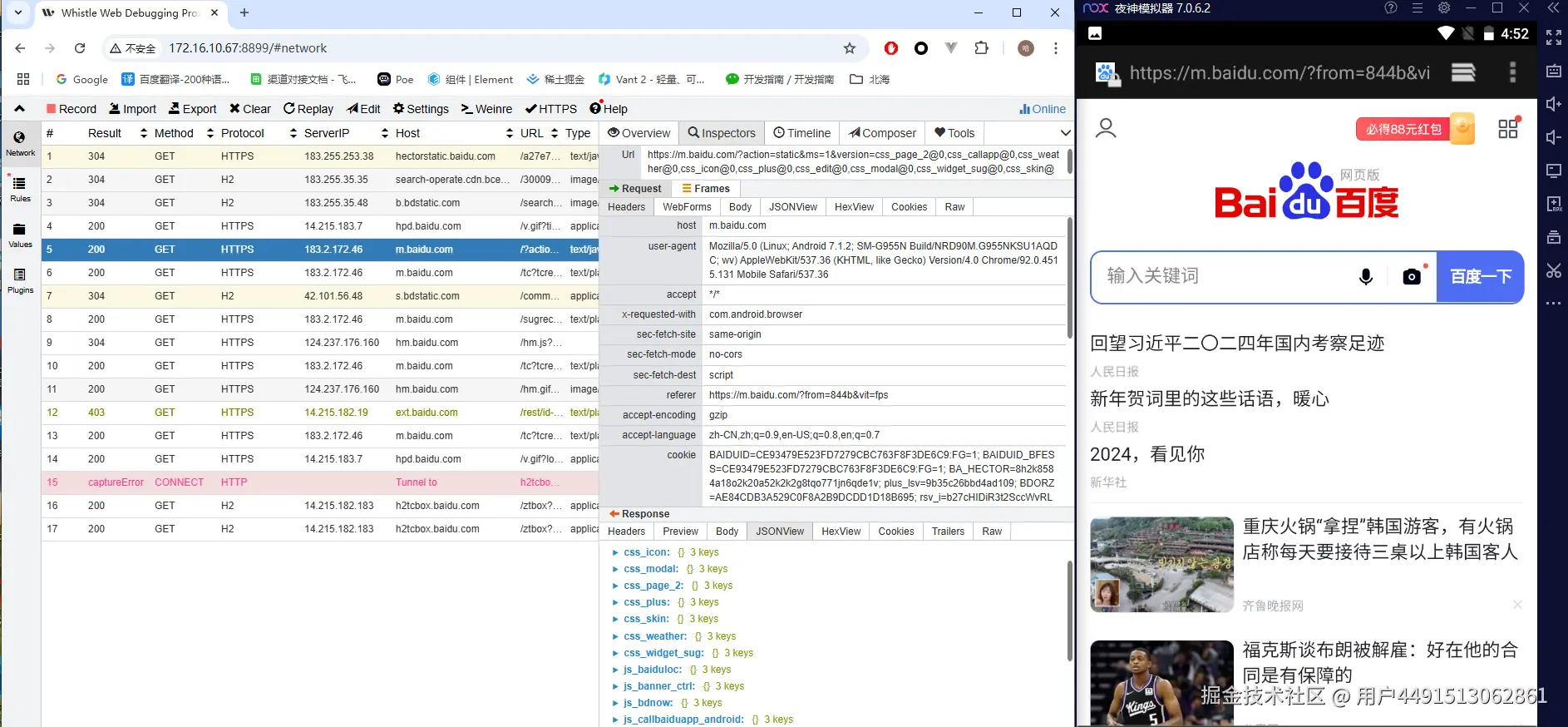Switch to the Inspectors tab

(x=722, y=133)
